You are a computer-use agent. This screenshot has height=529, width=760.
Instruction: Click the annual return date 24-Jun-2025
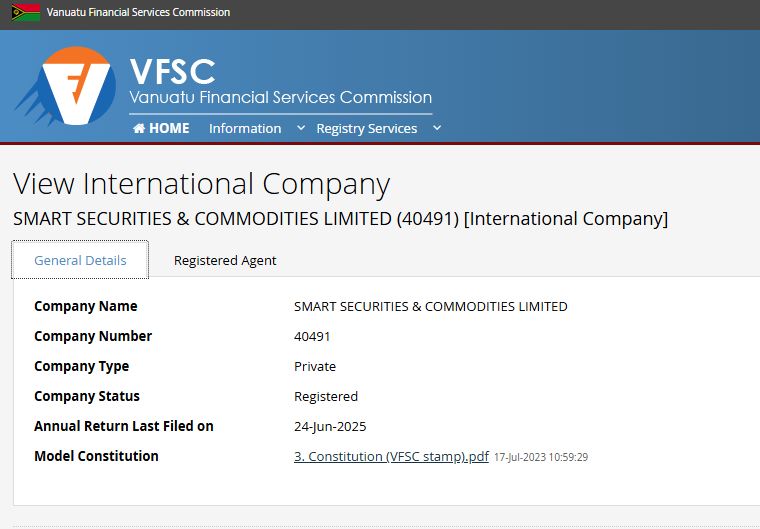point(330,426)
